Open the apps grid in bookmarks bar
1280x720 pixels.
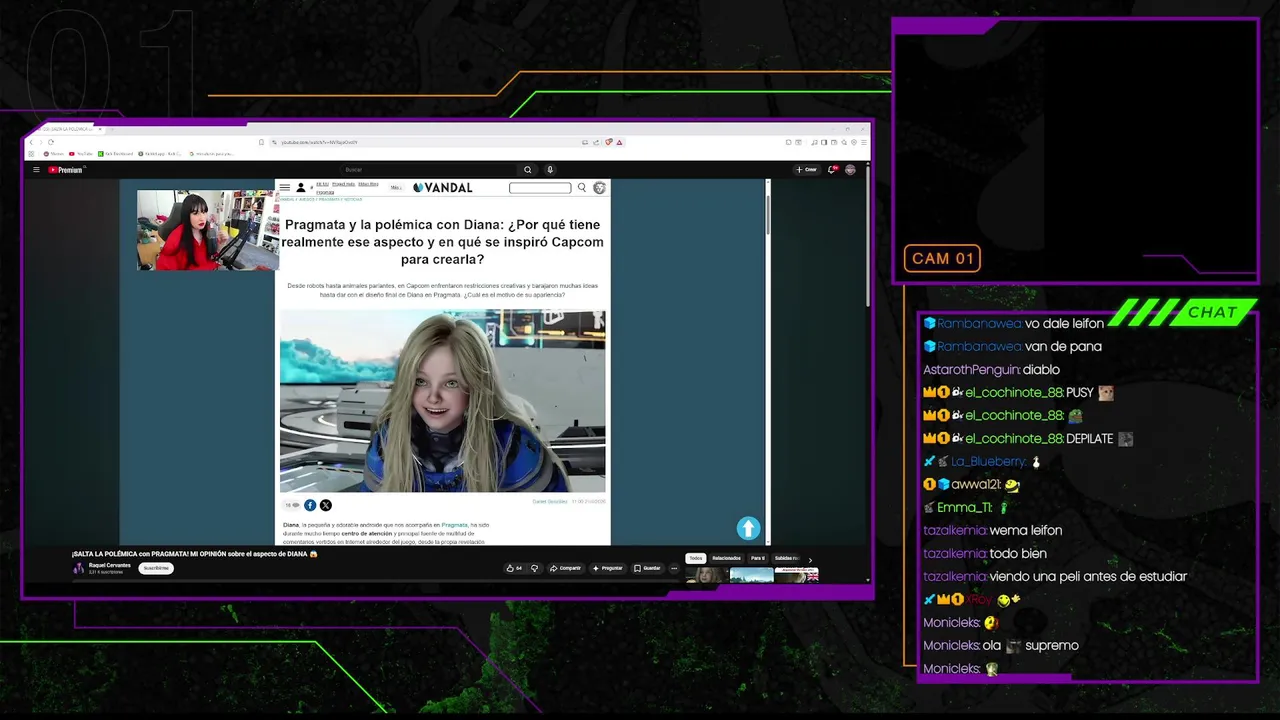coord(31,154)
